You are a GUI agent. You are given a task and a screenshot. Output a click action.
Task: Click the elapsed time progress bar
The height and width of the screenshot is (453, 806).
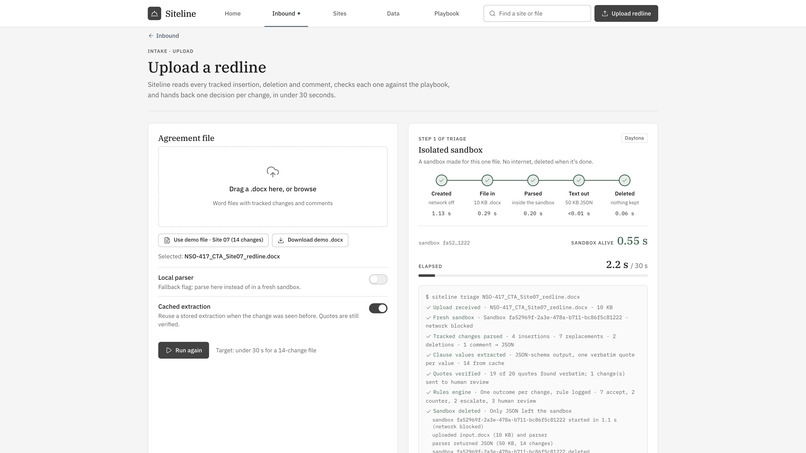click(x=533, y=276)
